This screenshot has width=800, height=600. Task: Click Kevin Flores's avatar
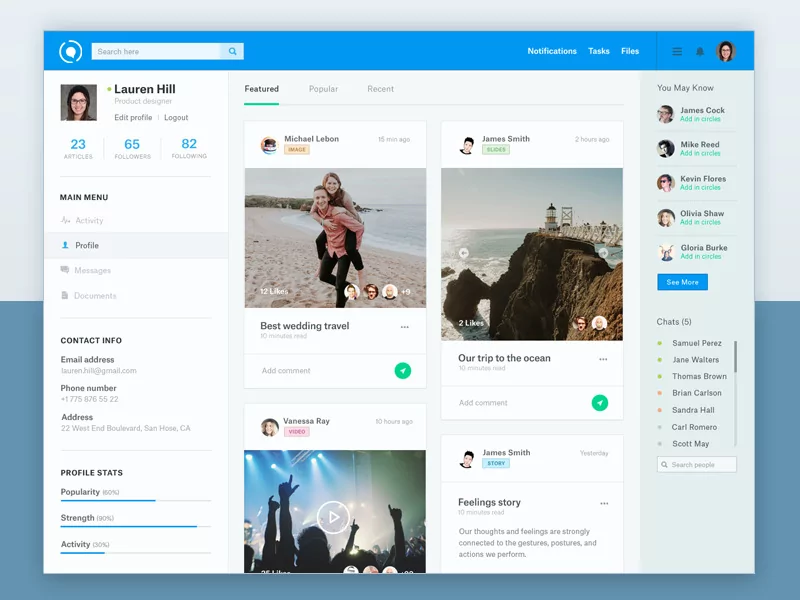tap(665, 183)
